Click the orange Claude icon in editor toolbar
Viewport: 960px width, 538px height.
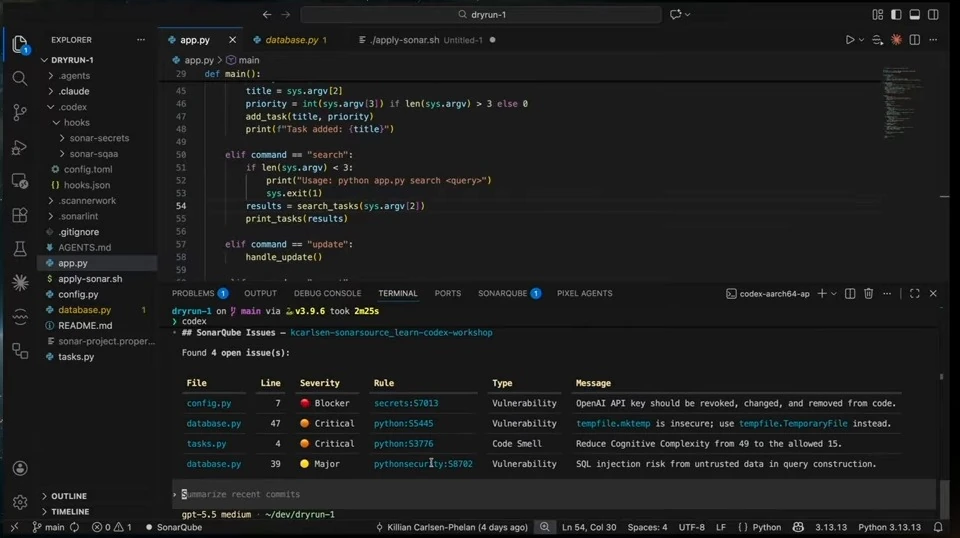(896, 40)
